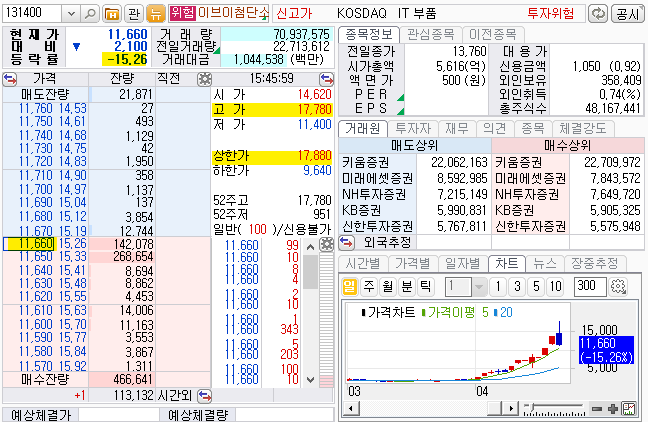The width and height of the screenshot is (648, 422).
Task: Open the 가격별 tab
Action: coord(412,263)
